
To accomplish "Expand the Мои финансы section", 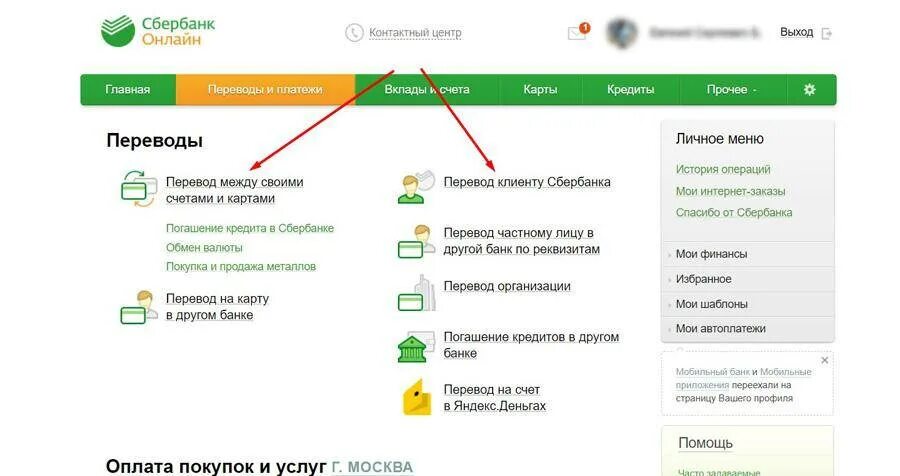I will pos(747,254).
